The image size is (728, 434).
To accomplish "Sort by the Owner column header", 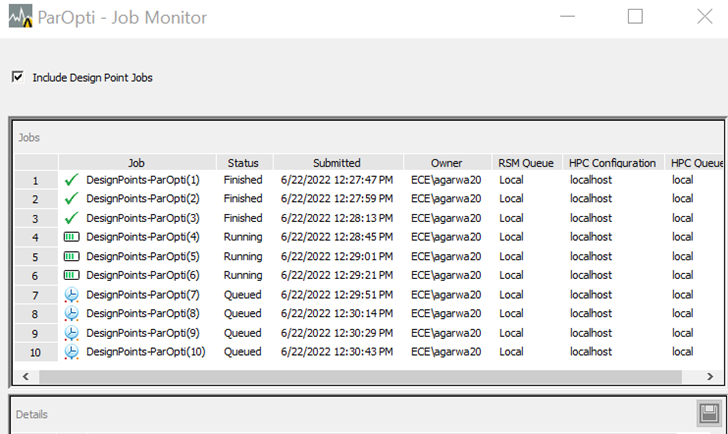I will [x=447, y=163].
